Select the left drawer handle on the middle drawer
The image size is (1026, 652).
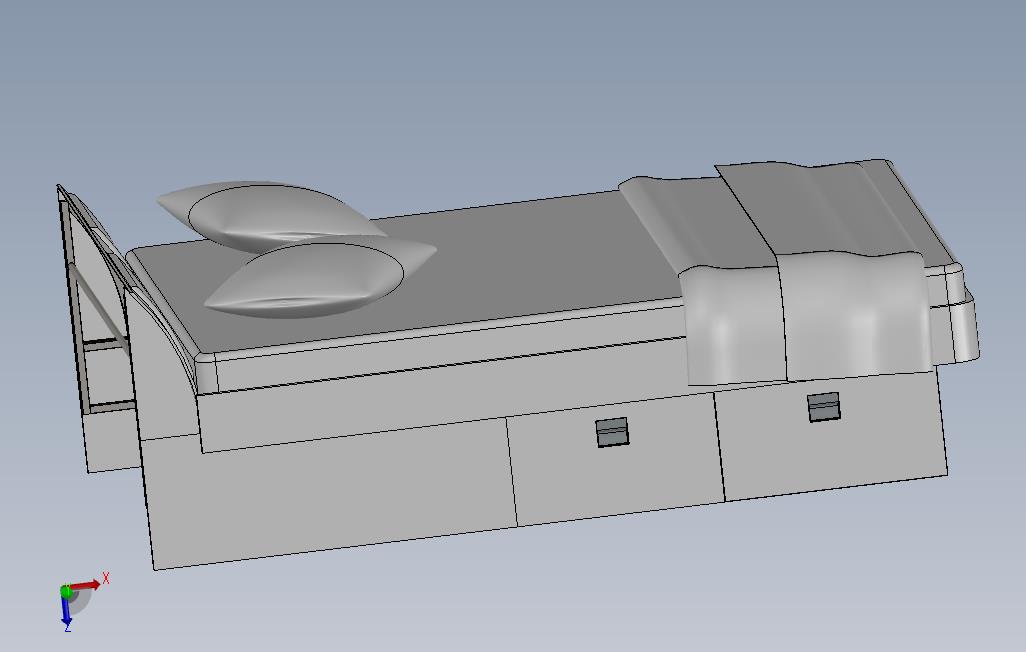tap(612, 432)
